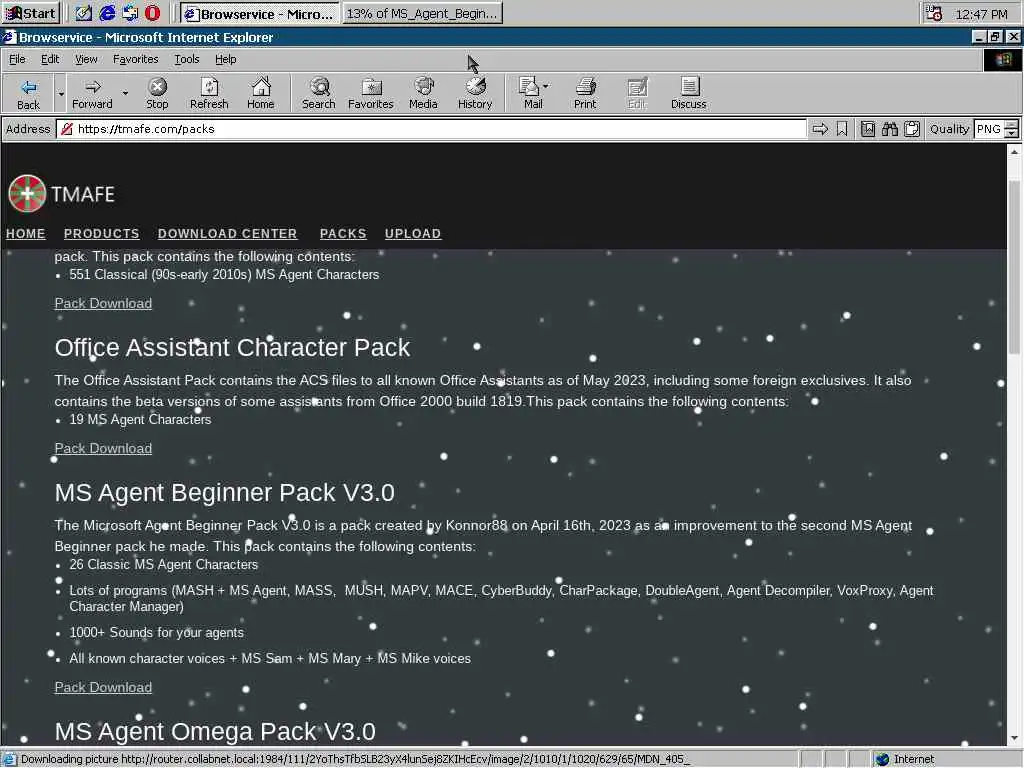This screenshot has height=768, width=1024.
Task: Click the first quick launch notepad icon
Action: click(84, 13)
